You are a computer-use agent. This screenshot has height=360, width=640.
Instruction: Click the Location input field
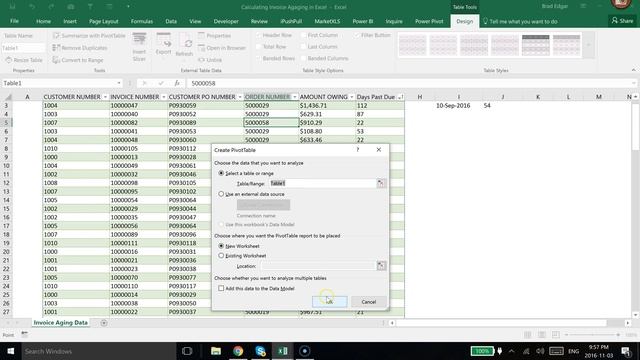[317, 266]
